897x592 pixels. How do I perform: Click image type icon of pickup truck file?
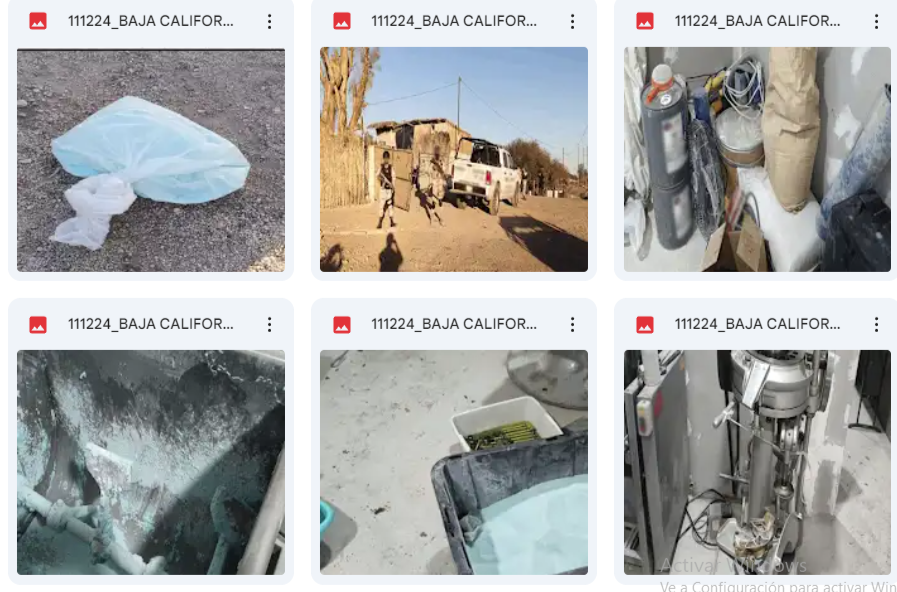(x=342, y=22)
